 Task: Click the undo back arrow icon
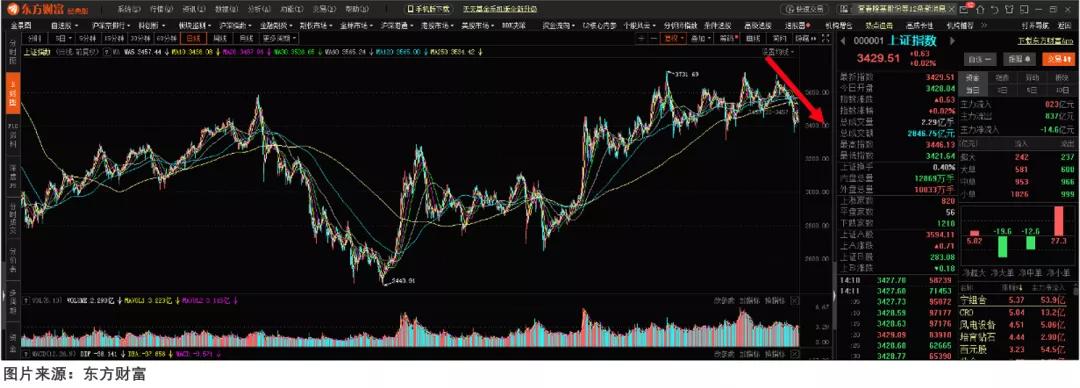pos(995,10)
